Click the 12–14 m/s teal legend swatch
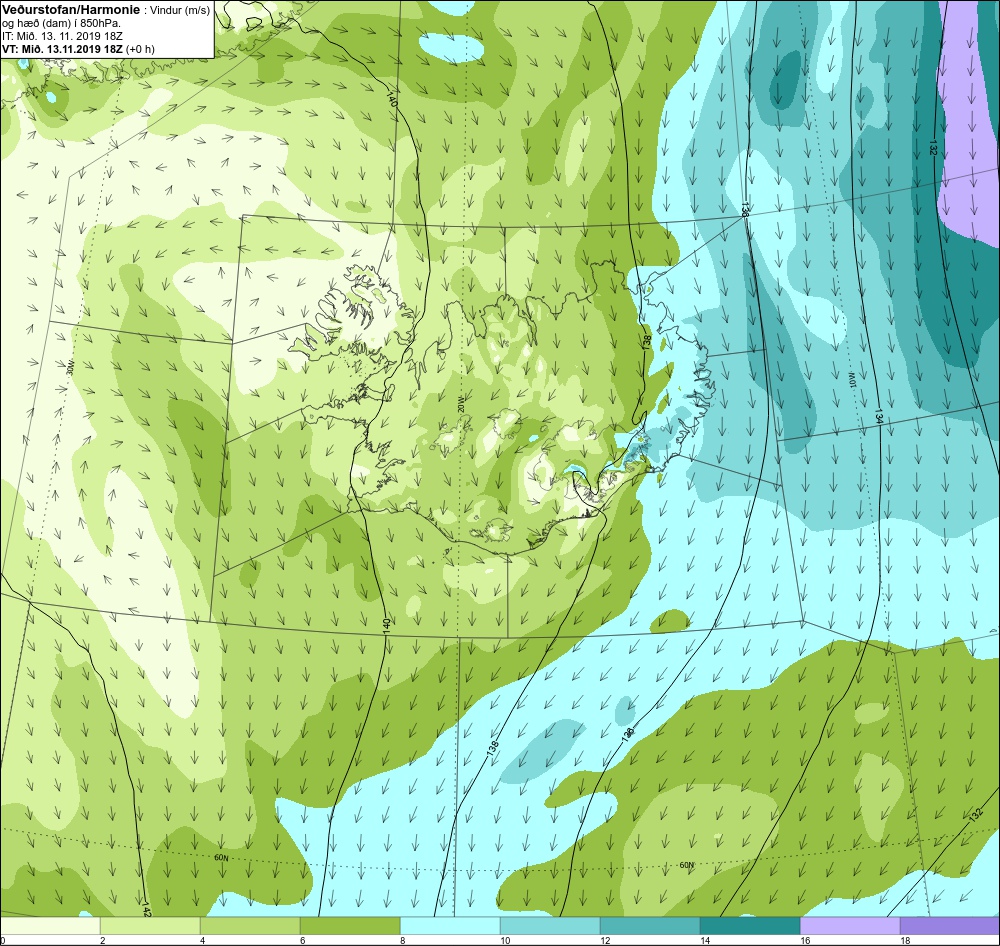The image size is (1000, 946). click(x=650, y=925)
